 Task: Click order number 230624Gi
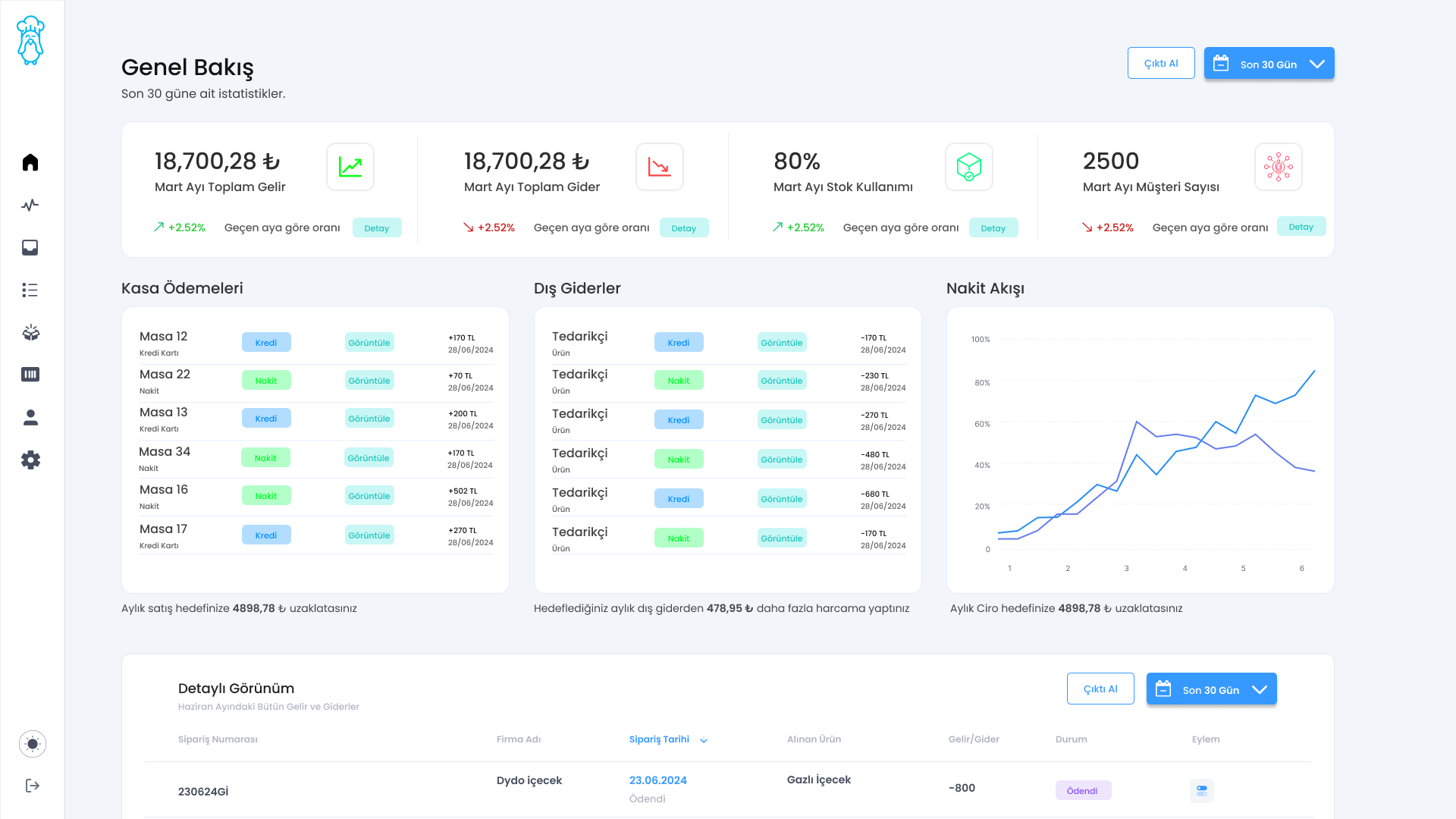[x=203, y=792]
